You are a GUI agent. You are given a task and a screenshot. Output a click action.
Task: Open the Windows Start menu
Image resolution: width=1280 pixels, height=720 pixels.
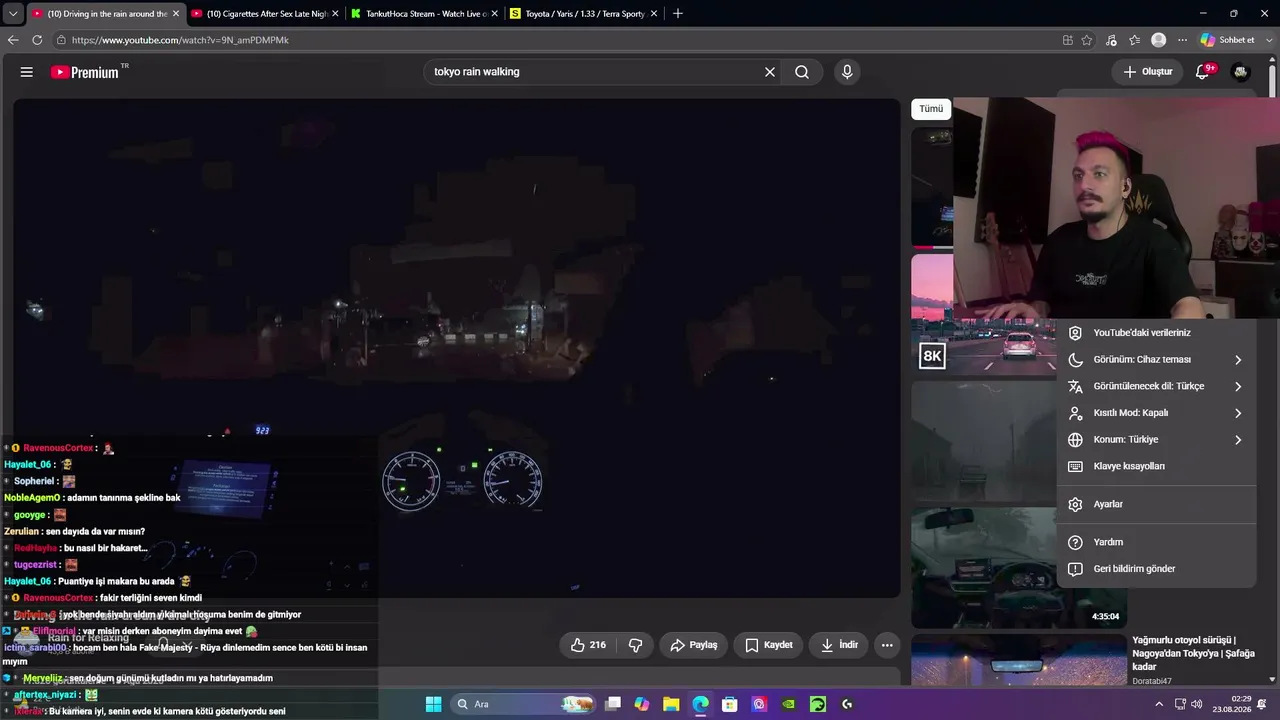coord(434,704)
